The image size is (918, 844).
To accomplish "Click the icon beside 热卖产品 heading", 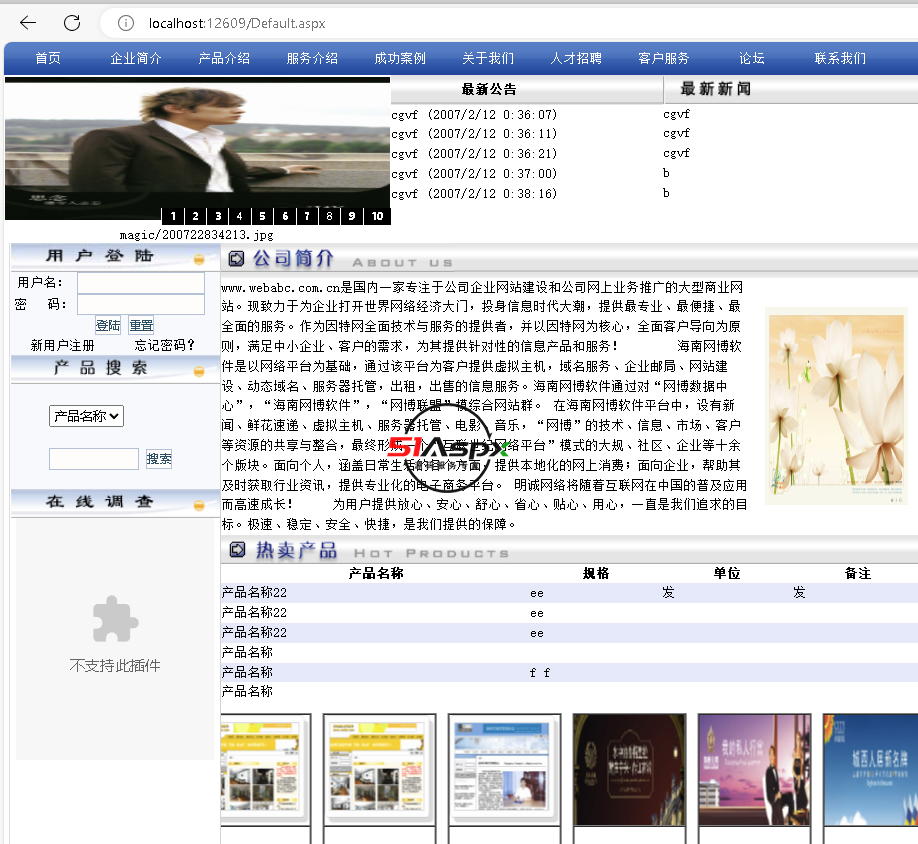I will pos(236,550).
